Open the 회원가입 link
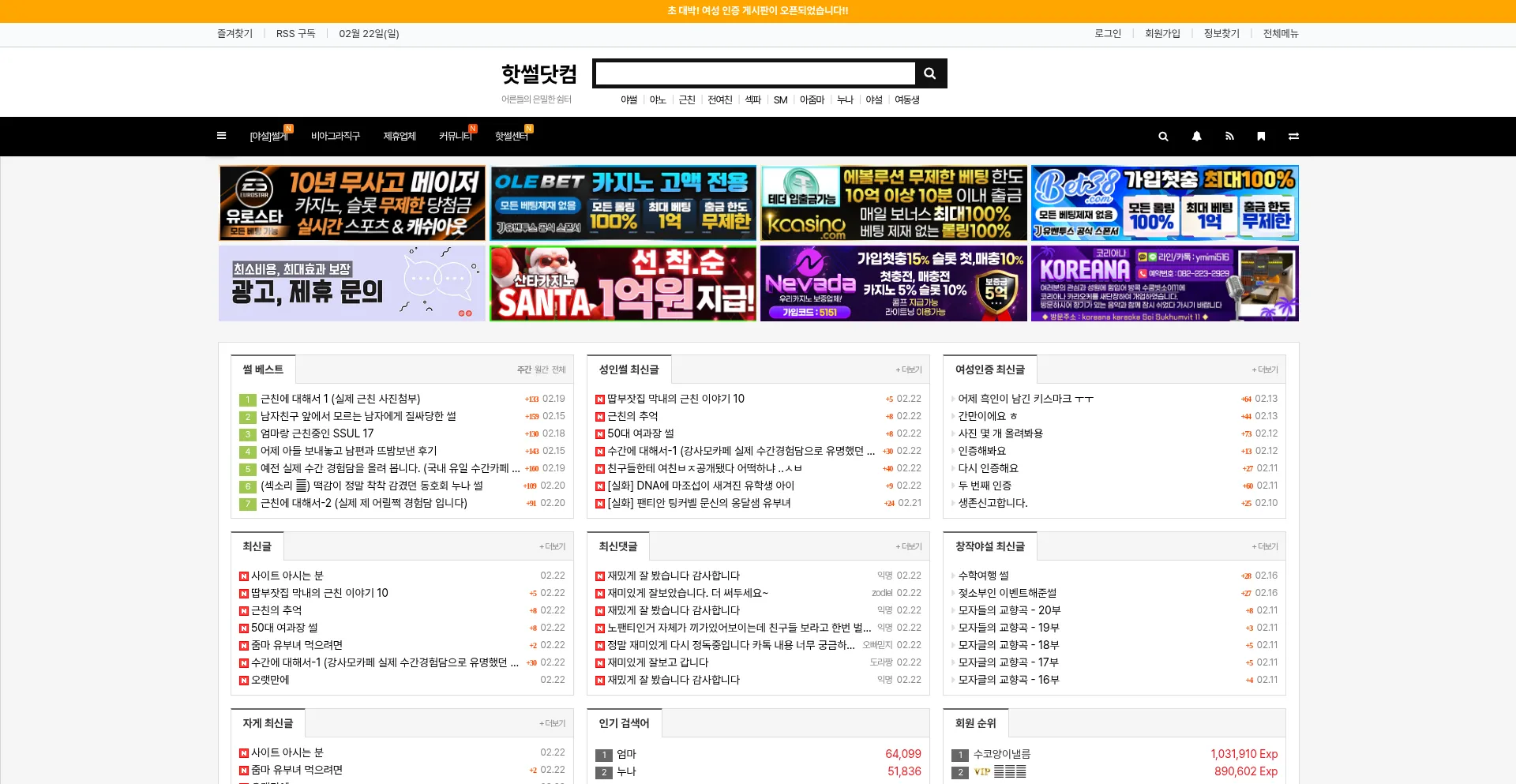 click(x=1162, y=34)
